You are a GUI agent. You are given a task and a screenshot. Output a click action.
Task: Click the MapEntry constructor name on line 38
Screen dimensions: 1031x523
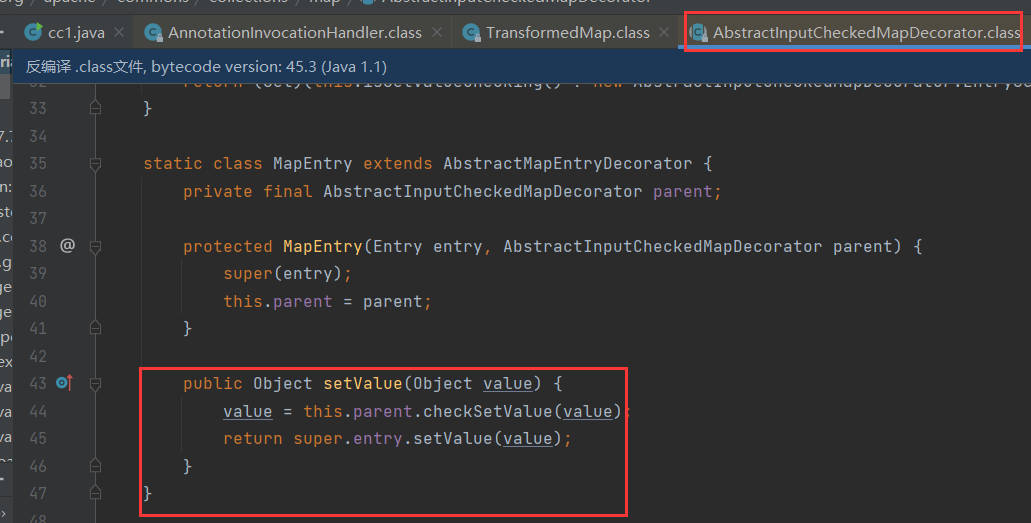coord(322,246)
